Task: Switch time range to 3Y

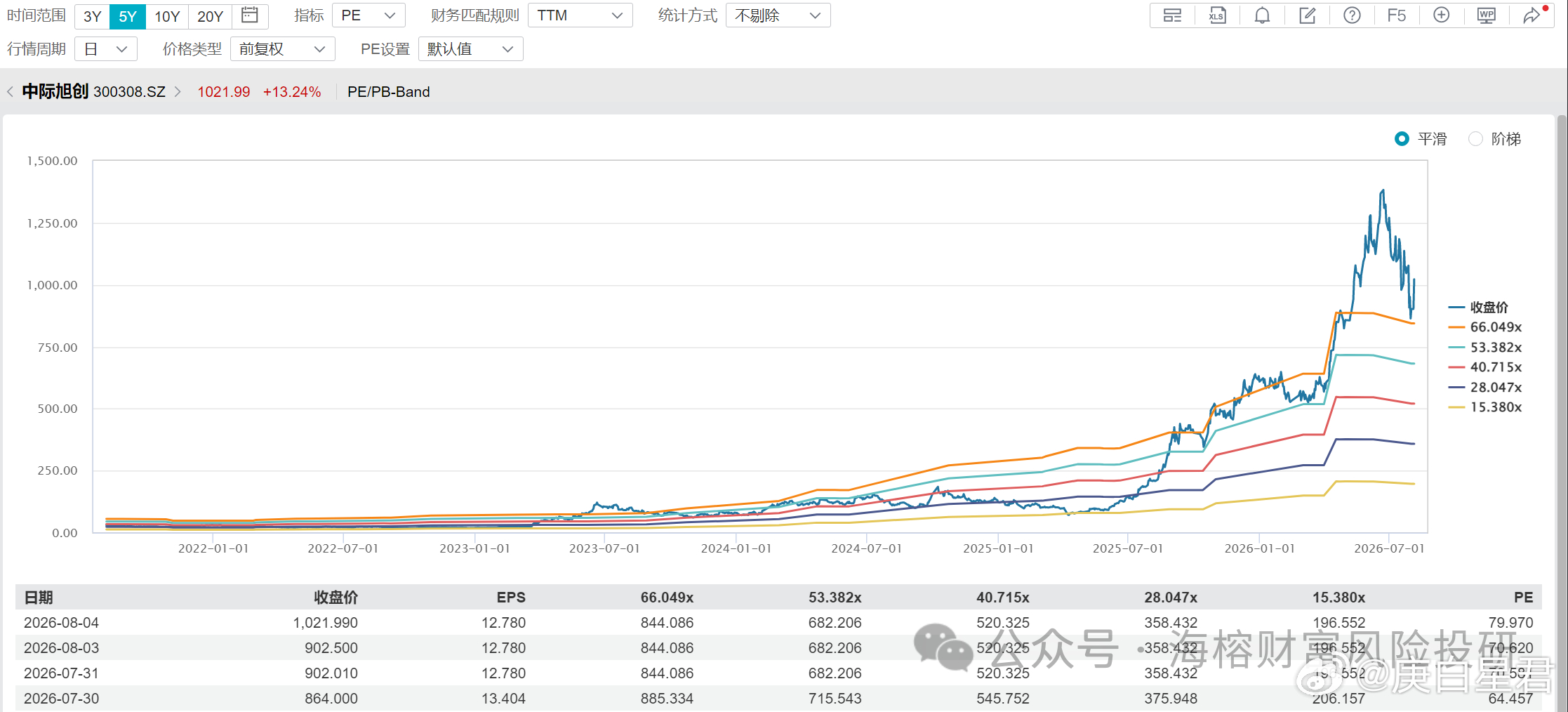Action: point(92,16)
